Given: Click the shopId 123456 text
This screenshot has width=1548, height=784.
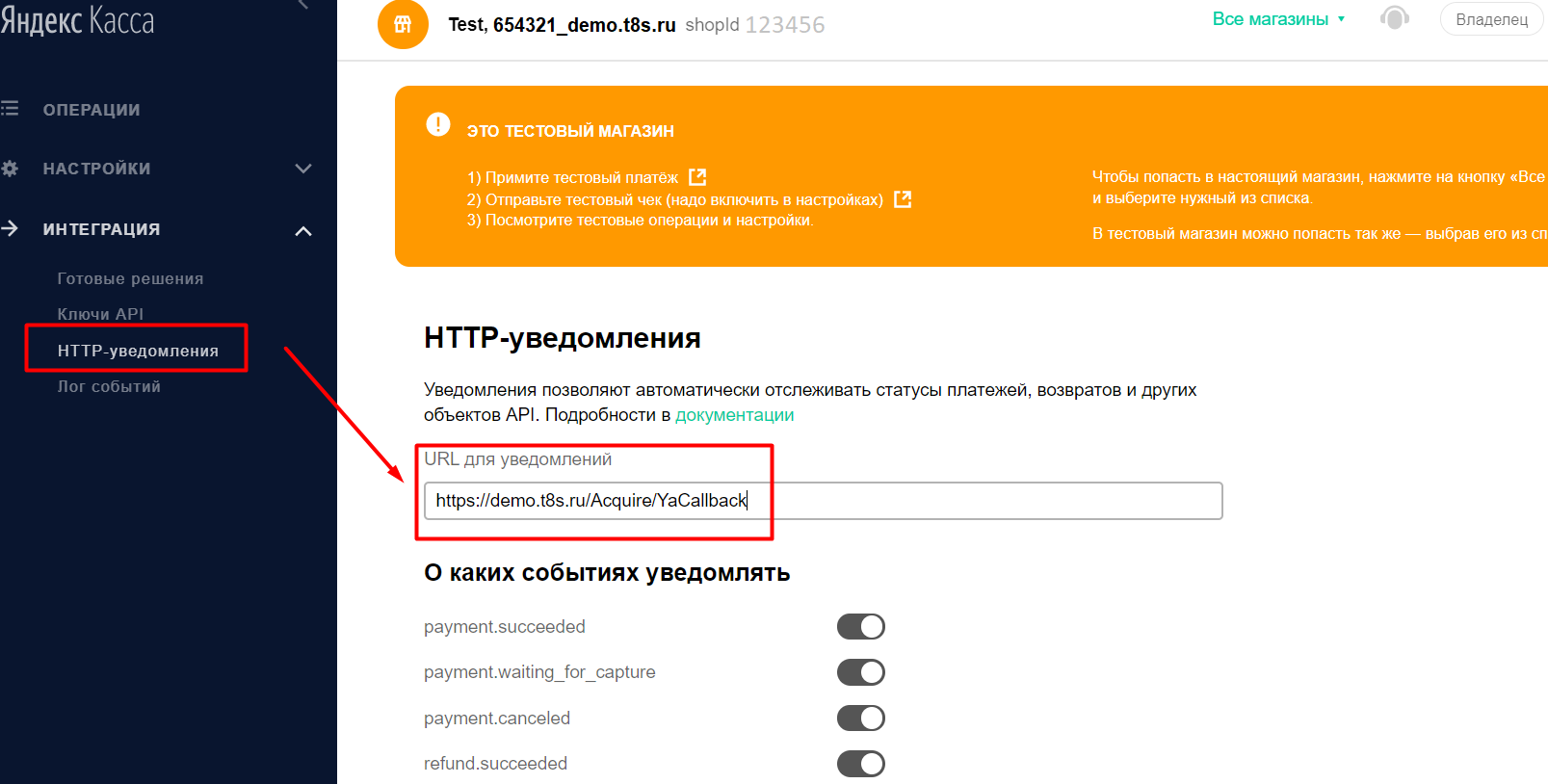Looking at the screenshot, I should [x=755, y=25].
